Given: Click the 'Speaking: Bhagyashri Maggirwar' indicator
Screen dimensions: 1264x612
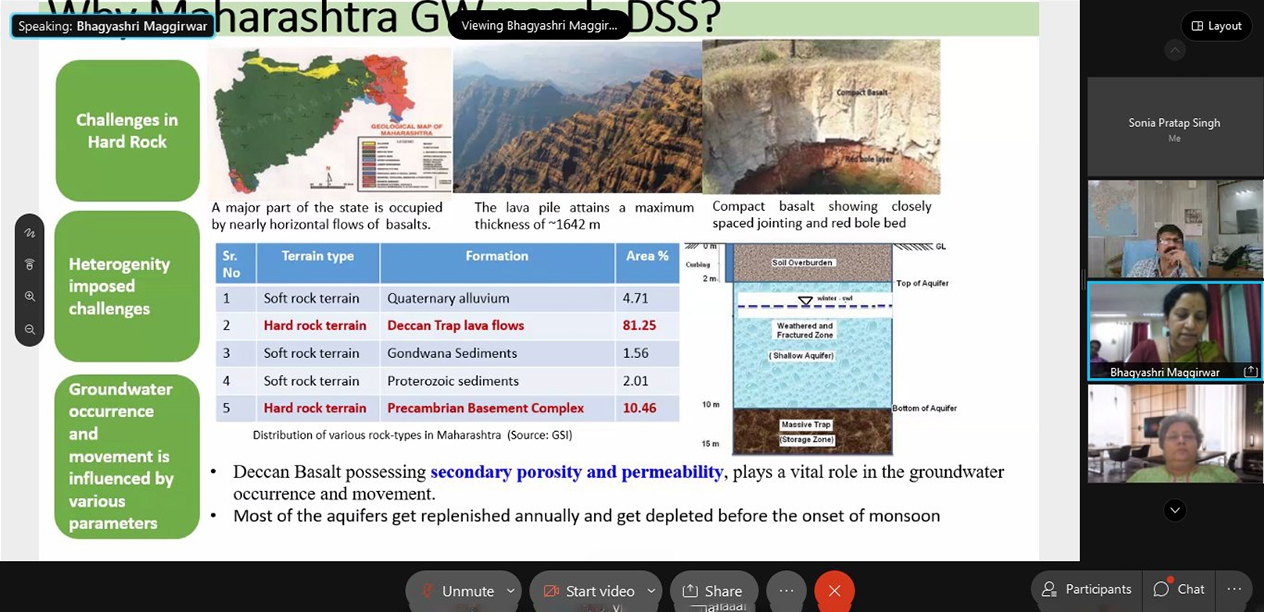Looking at the screenshot, I should [x=112, y=26].
